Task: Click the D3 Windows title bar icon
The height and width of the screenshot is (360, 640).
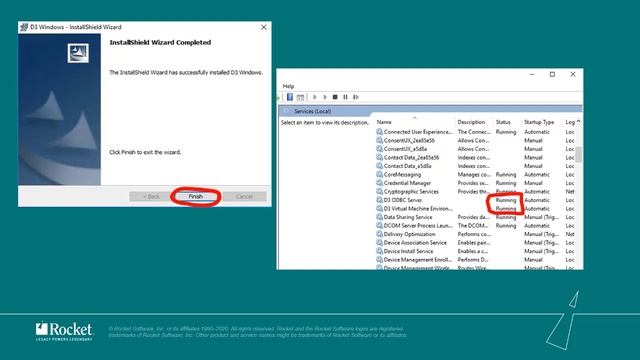Action: 24,27
